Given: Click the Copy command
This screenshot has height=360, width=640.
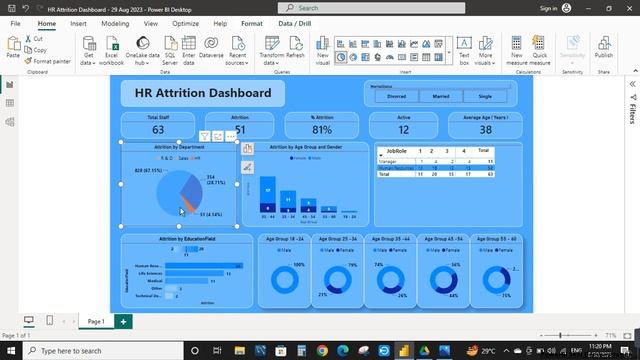Looking at the screenshot, I should tap(36, 50).
